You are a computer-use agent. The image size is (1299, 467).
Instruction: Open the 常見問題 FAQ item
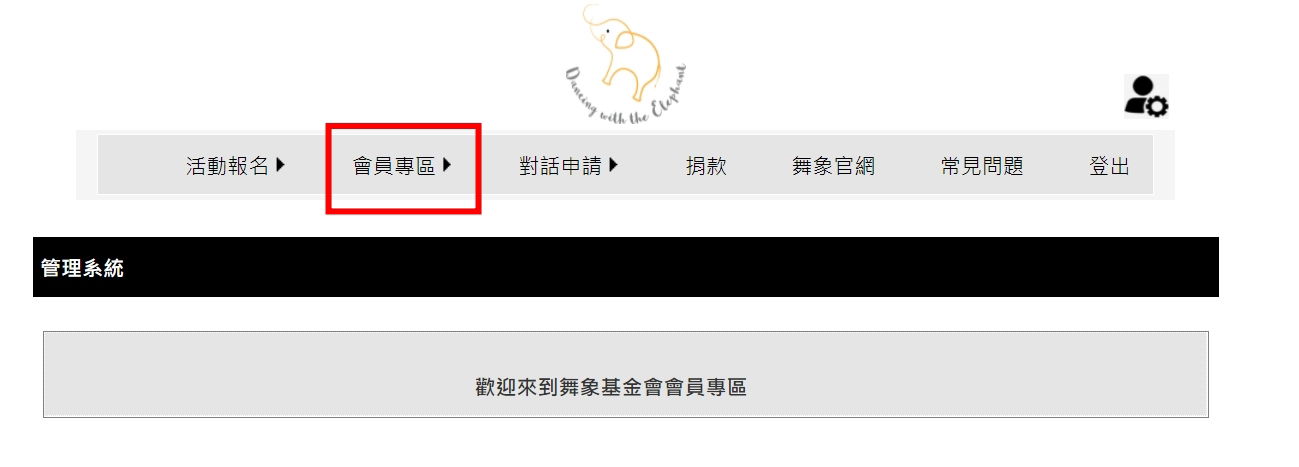tap(982, 166)
